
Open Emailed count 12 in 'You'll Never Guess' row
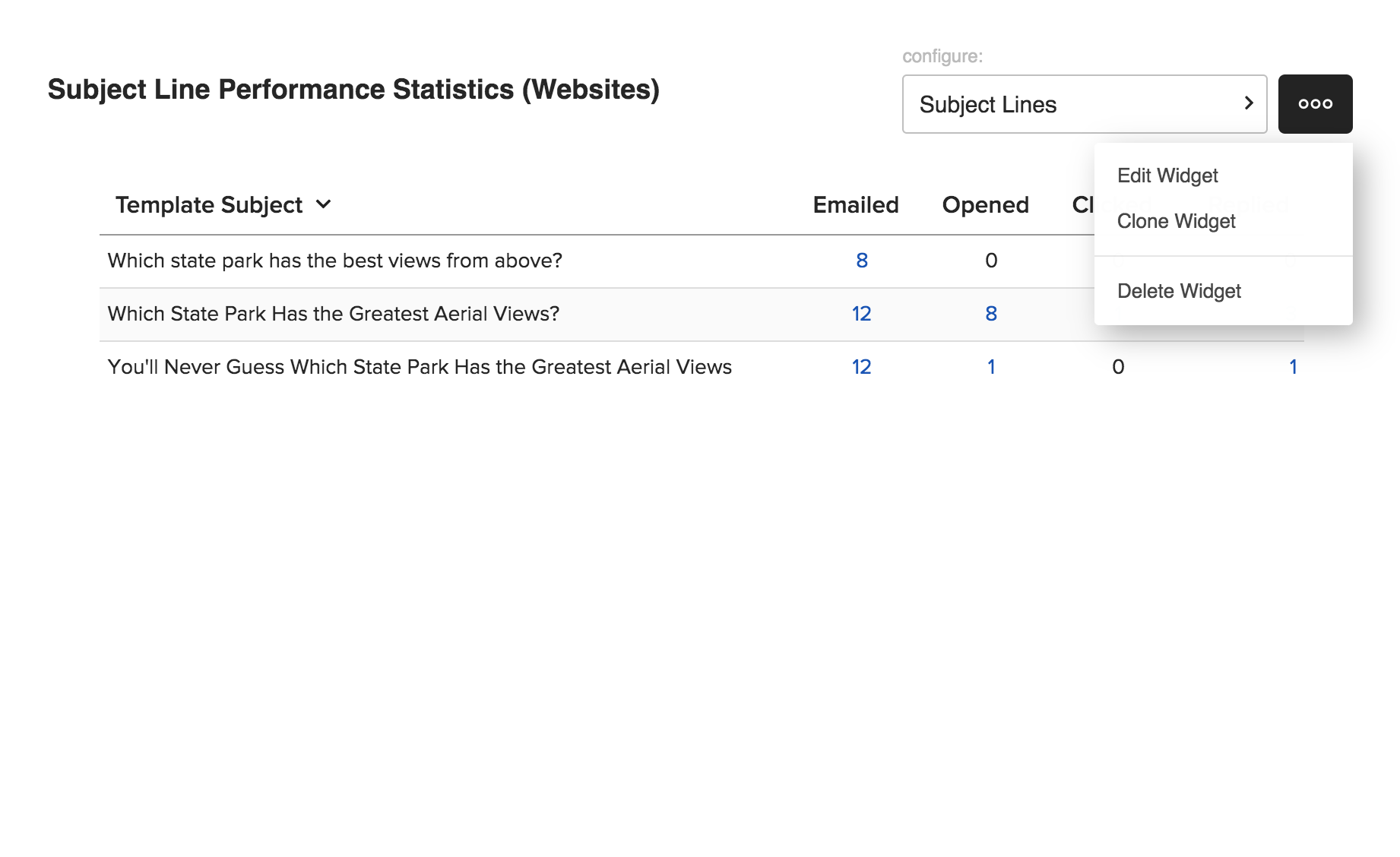861,367
